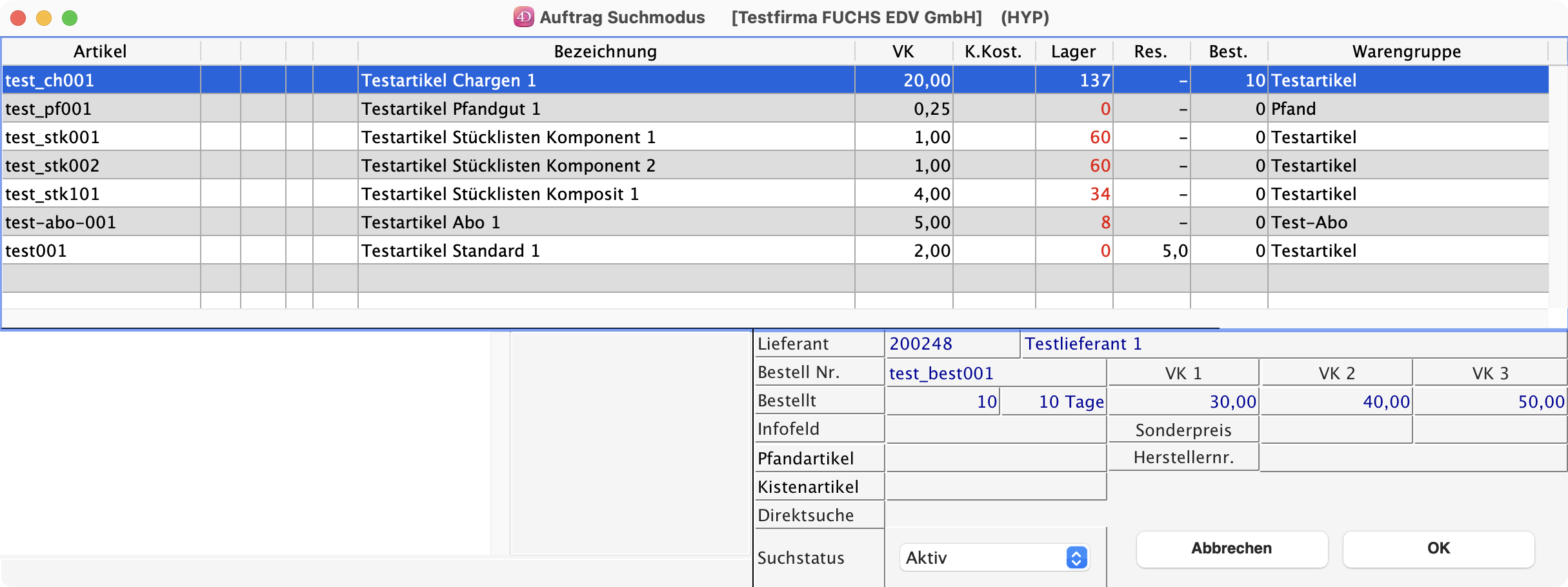
Task: Click the Warengruppe column header
Action: pos(1407,52)
